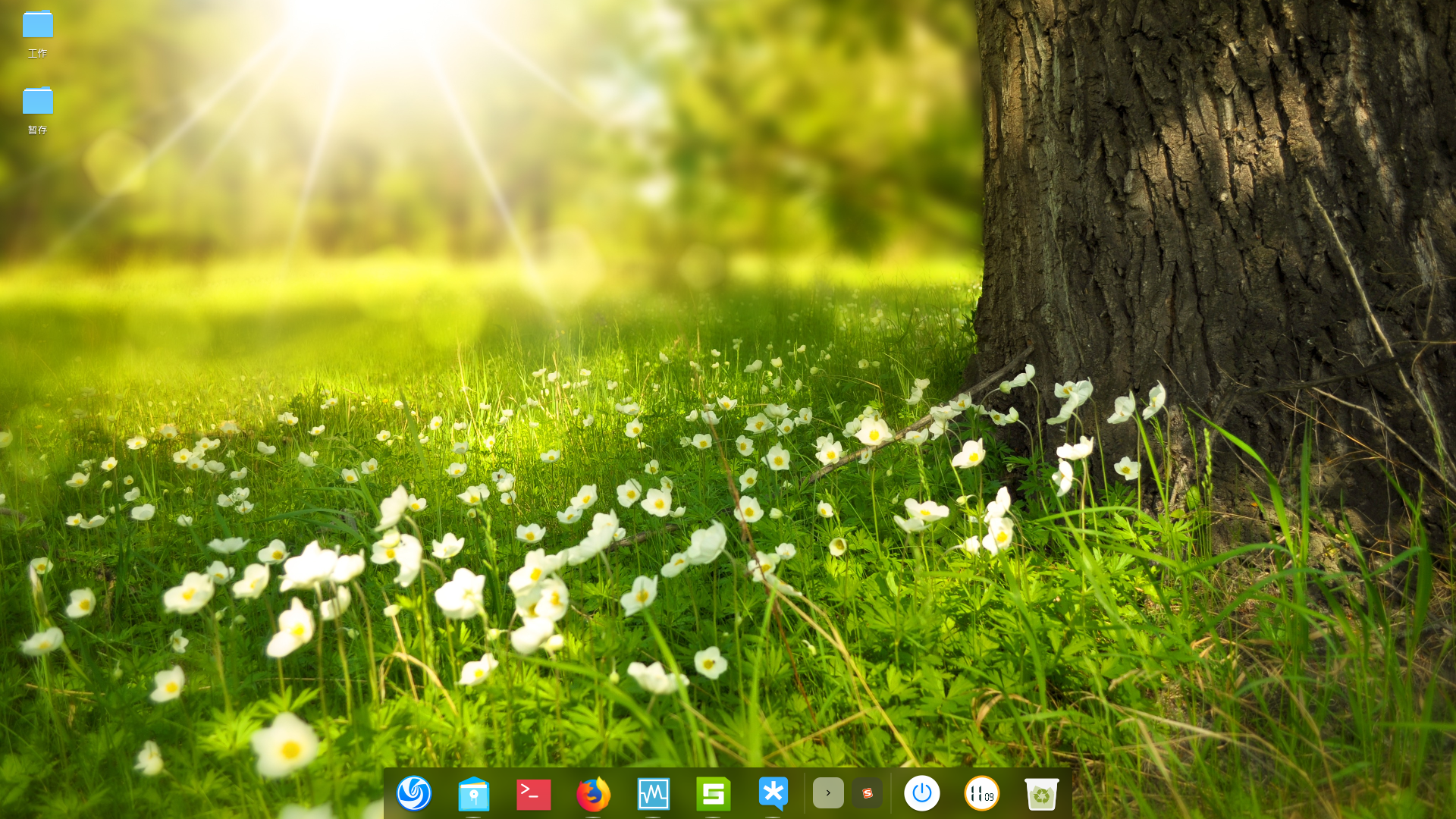This screenshot has width=1456, height=819.
Task: Select the 工作 desktop folder
Action: (38, 25)
